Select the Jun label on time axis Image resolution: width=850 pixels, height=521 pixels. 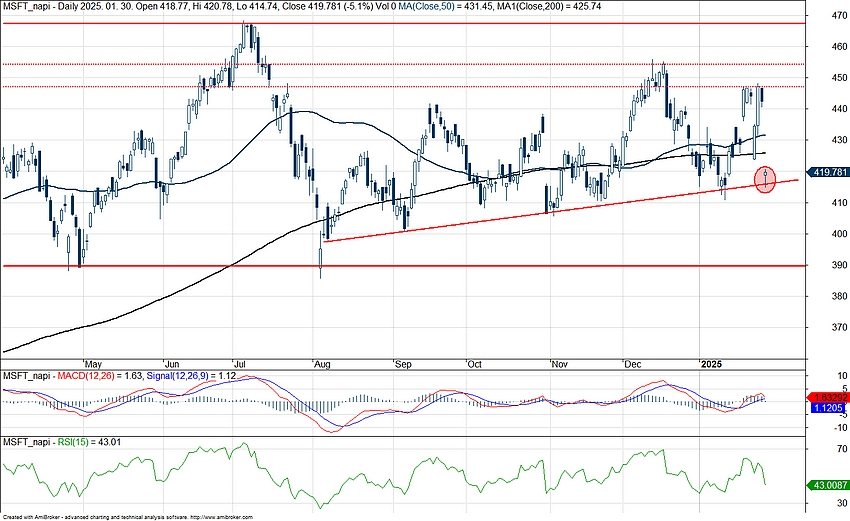[172, 364]
